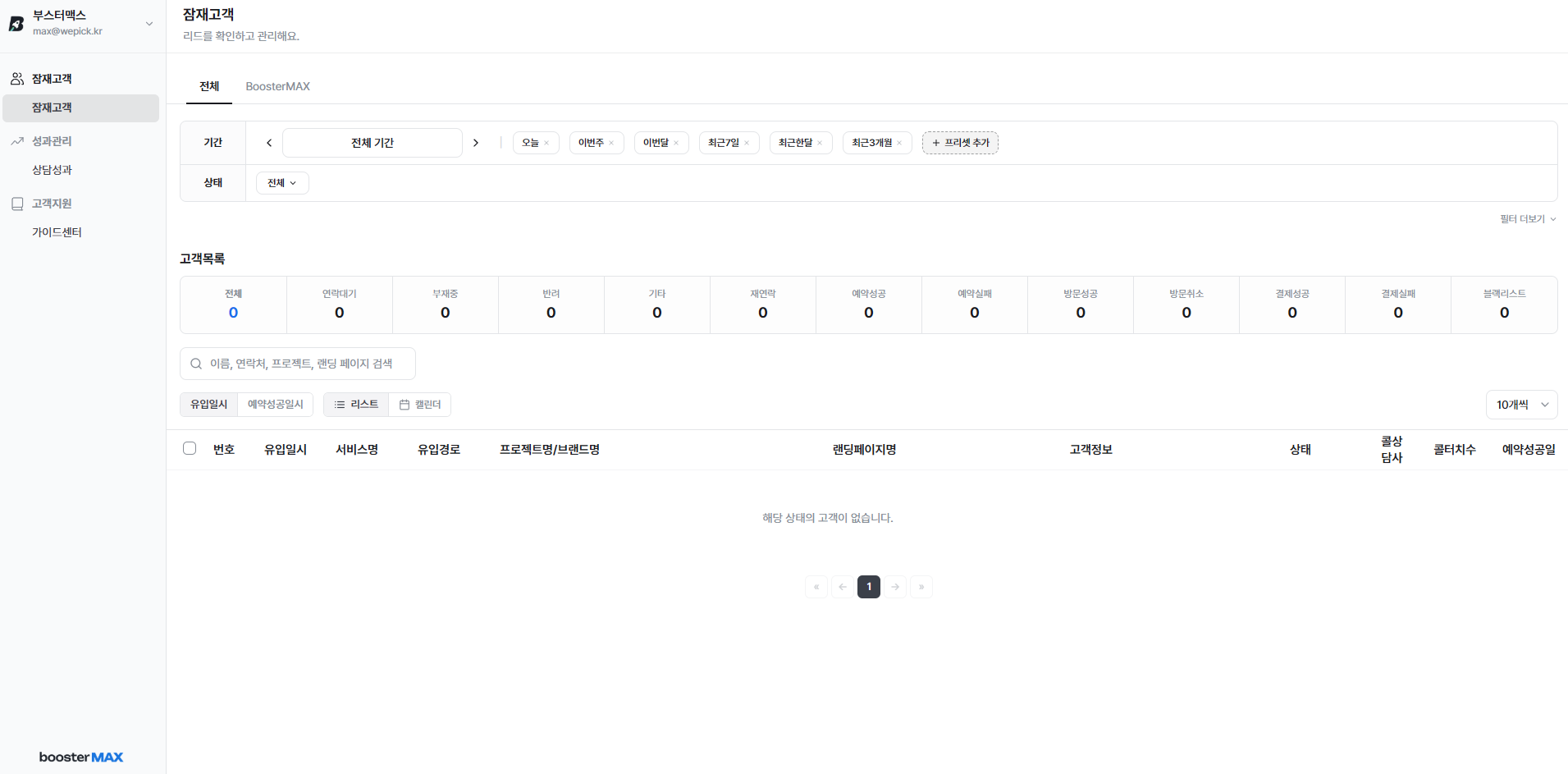Select the 방문취소 status card
Image resolution: width=1568 pixels, height=774 pixels.
click(x=1186, y=305)
